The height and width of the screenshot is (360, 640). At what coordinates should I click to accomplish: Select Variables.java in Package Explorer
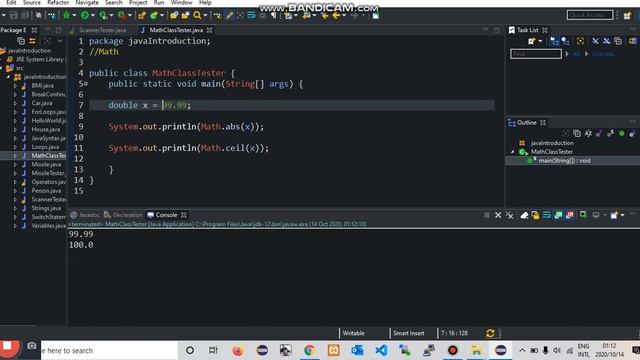tap(48, 226)
